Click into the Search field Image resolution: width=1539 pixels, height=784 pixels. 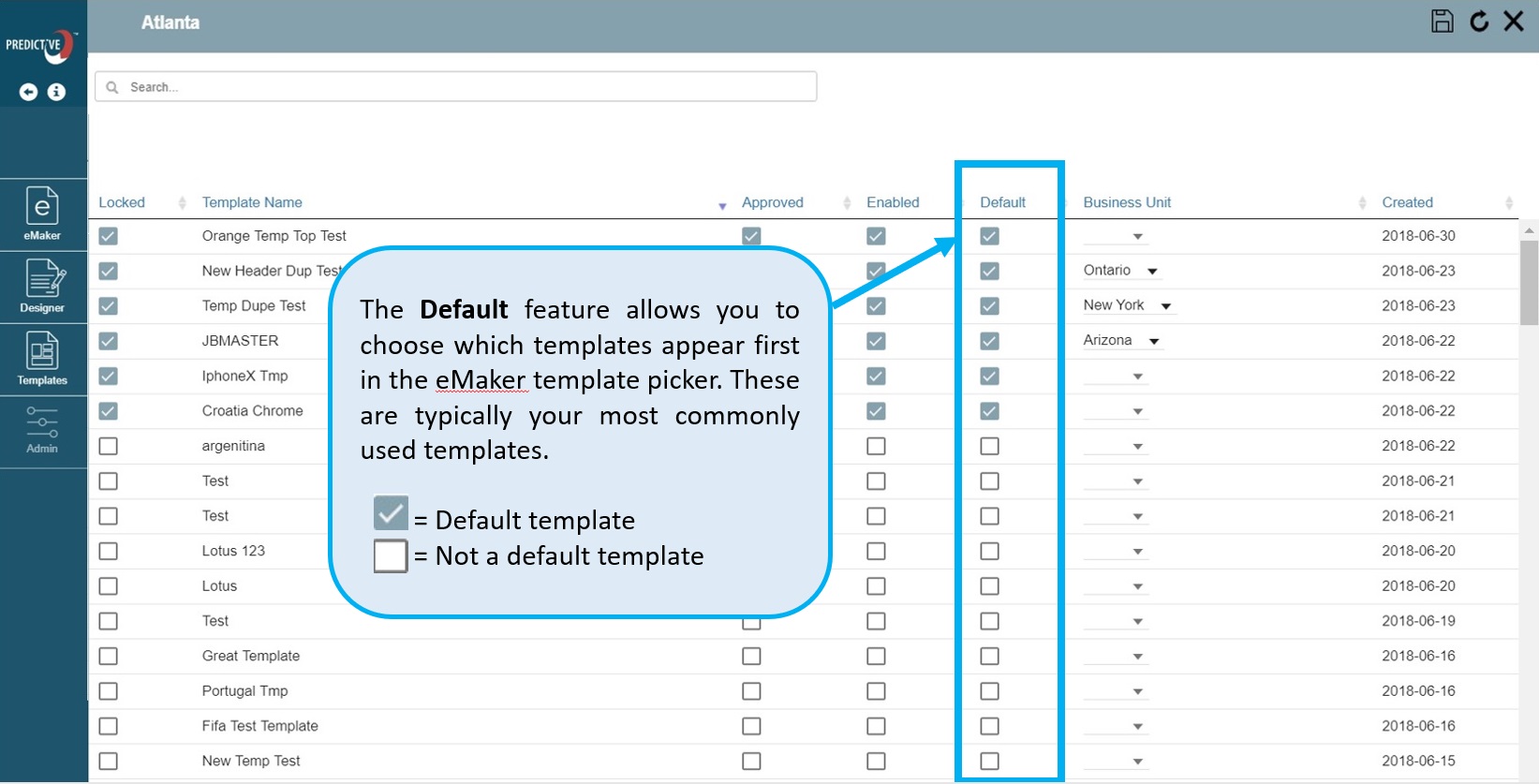coord(456,87)
